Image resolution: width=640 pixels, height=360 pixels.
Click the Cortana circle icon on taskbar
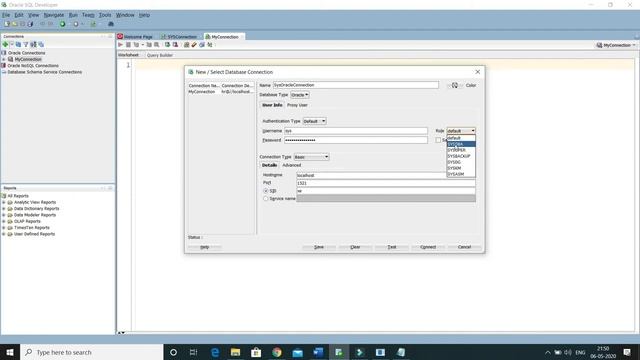pos(173,352)
